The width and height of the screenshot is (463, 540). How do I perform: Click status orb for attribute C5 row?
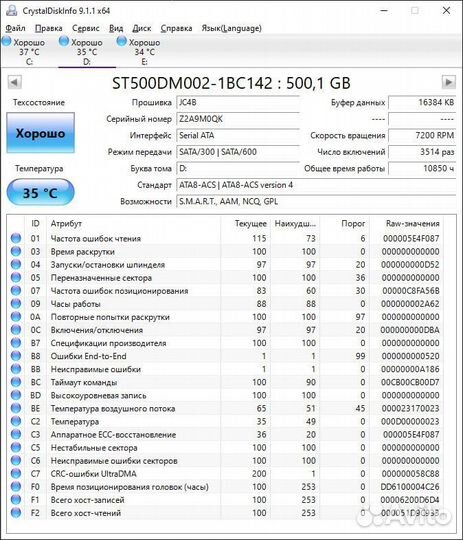pyautogui.click(x=16, y=448)
